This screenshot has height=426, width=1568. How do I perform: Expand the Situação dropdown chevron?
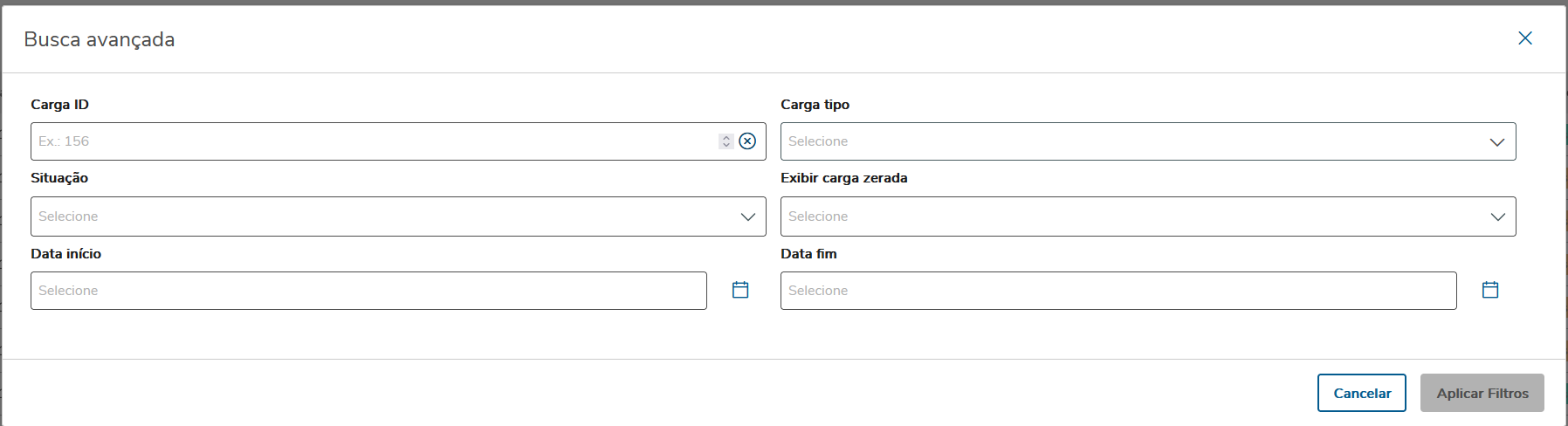click(x=748, y=216)
